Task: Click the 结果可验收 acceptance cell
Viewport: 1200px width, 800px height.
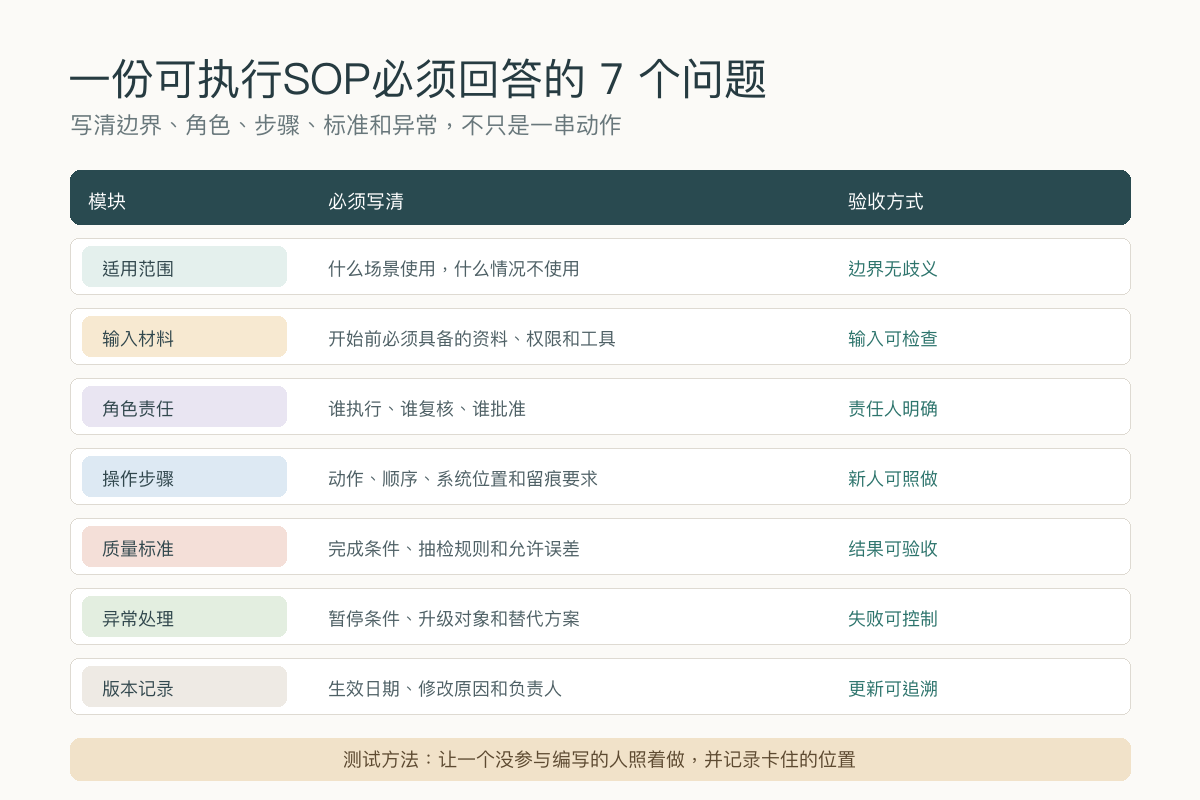Action: point(893,548)
